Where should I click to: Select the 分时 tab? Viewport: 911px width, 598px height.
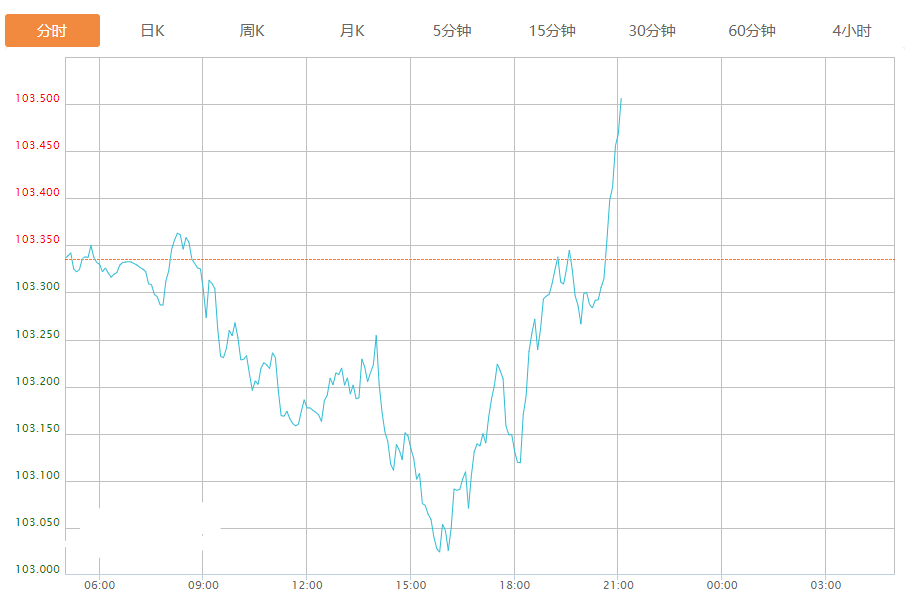pos(52,31)
